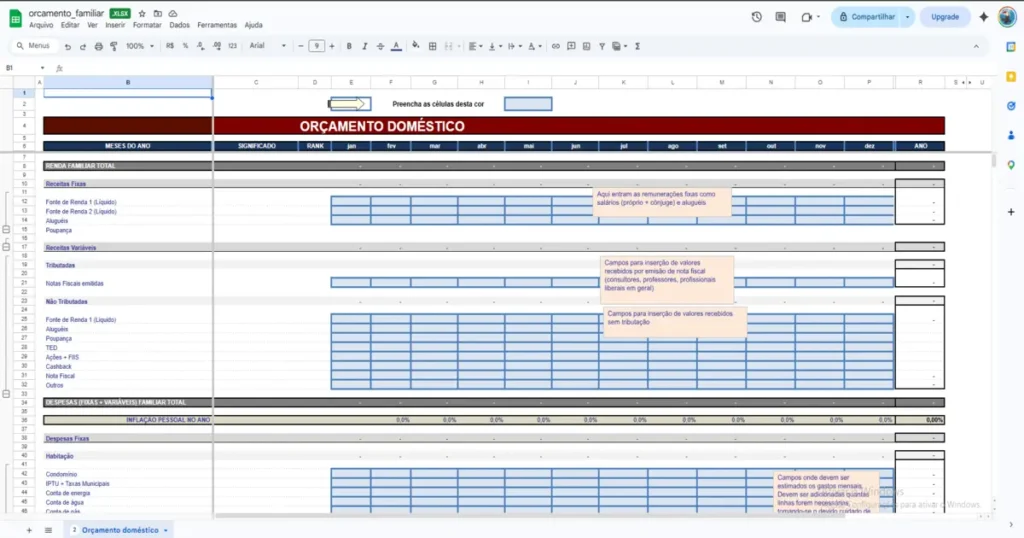The height and width of the screenshot is (538, 1024).
Task: Decrease font size with minus button
Action: point(300,46)
